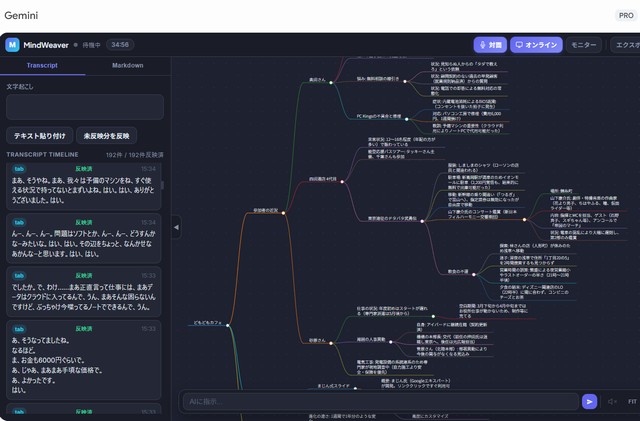Select the ども/どもカフェ root node
Screen dimensions: 640x421
point(209,323)
